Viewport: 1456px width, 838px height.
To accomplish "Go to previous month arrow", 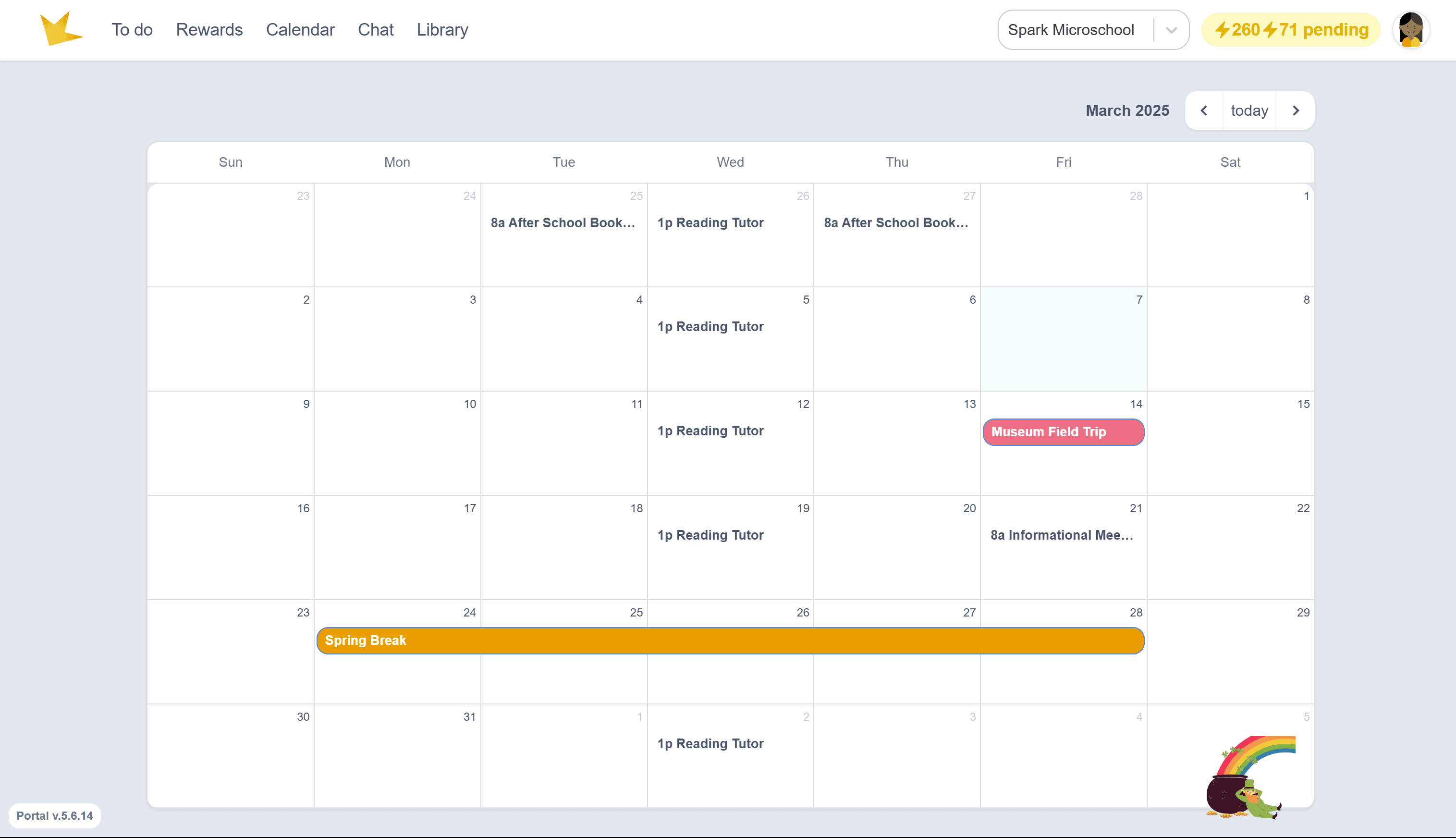I will click(x=1203, y=111).
